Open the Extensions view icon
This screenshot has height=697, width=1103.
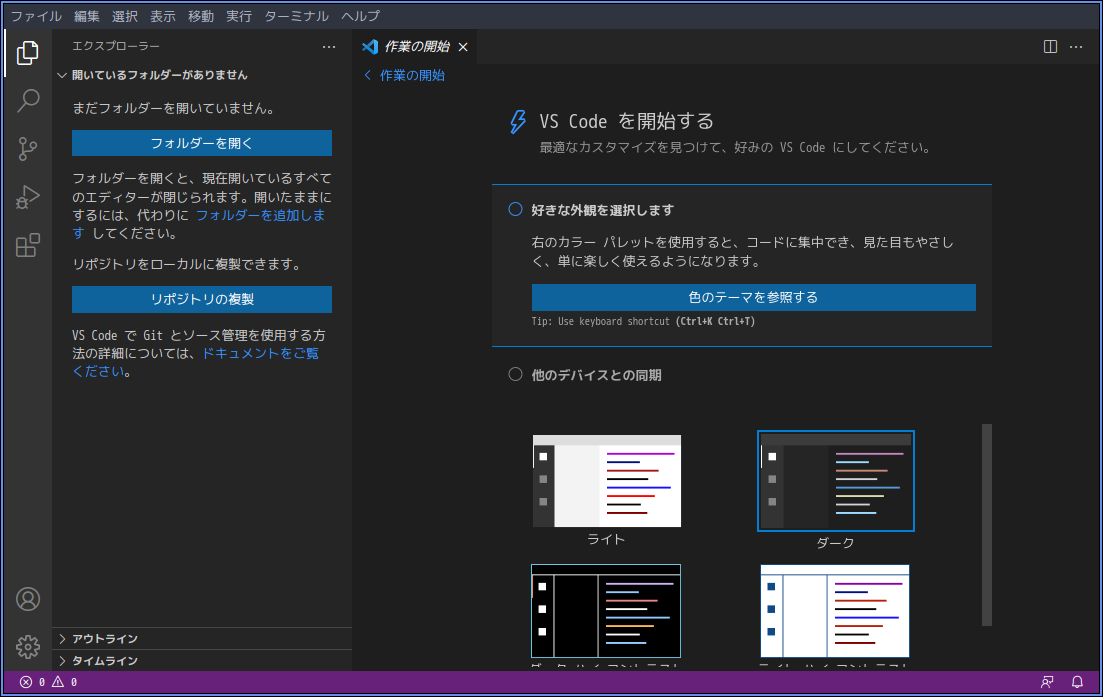pos(27,245)
